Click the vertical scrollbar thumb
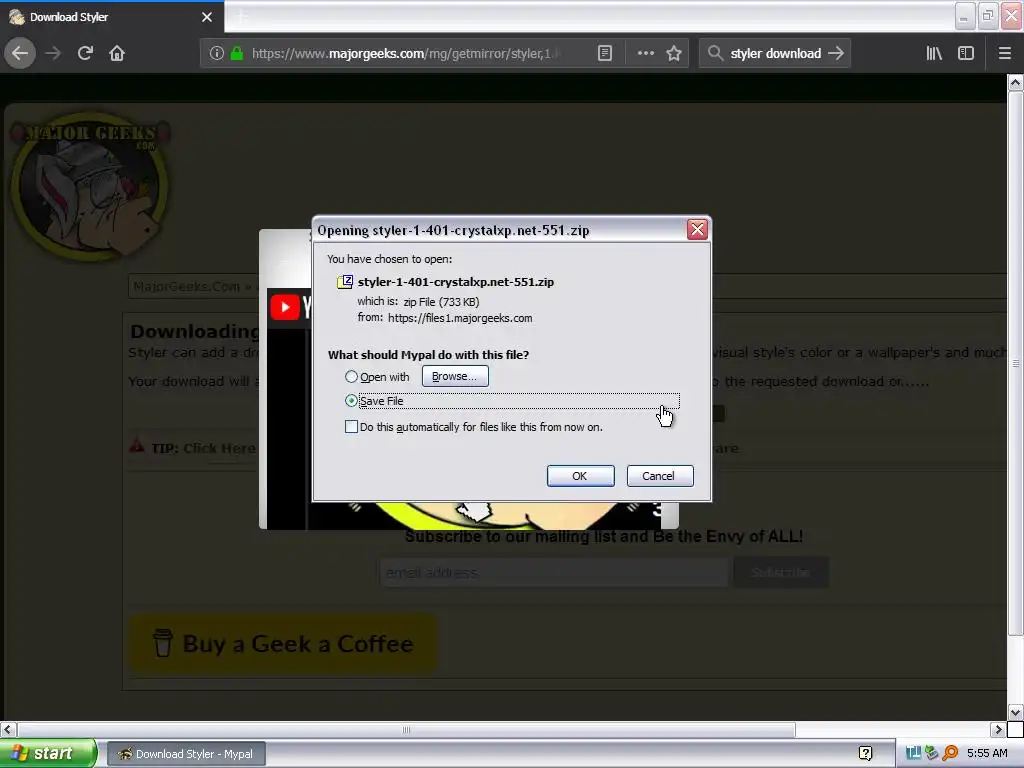Screen dimensions: 1024x768 [1015, 363]
